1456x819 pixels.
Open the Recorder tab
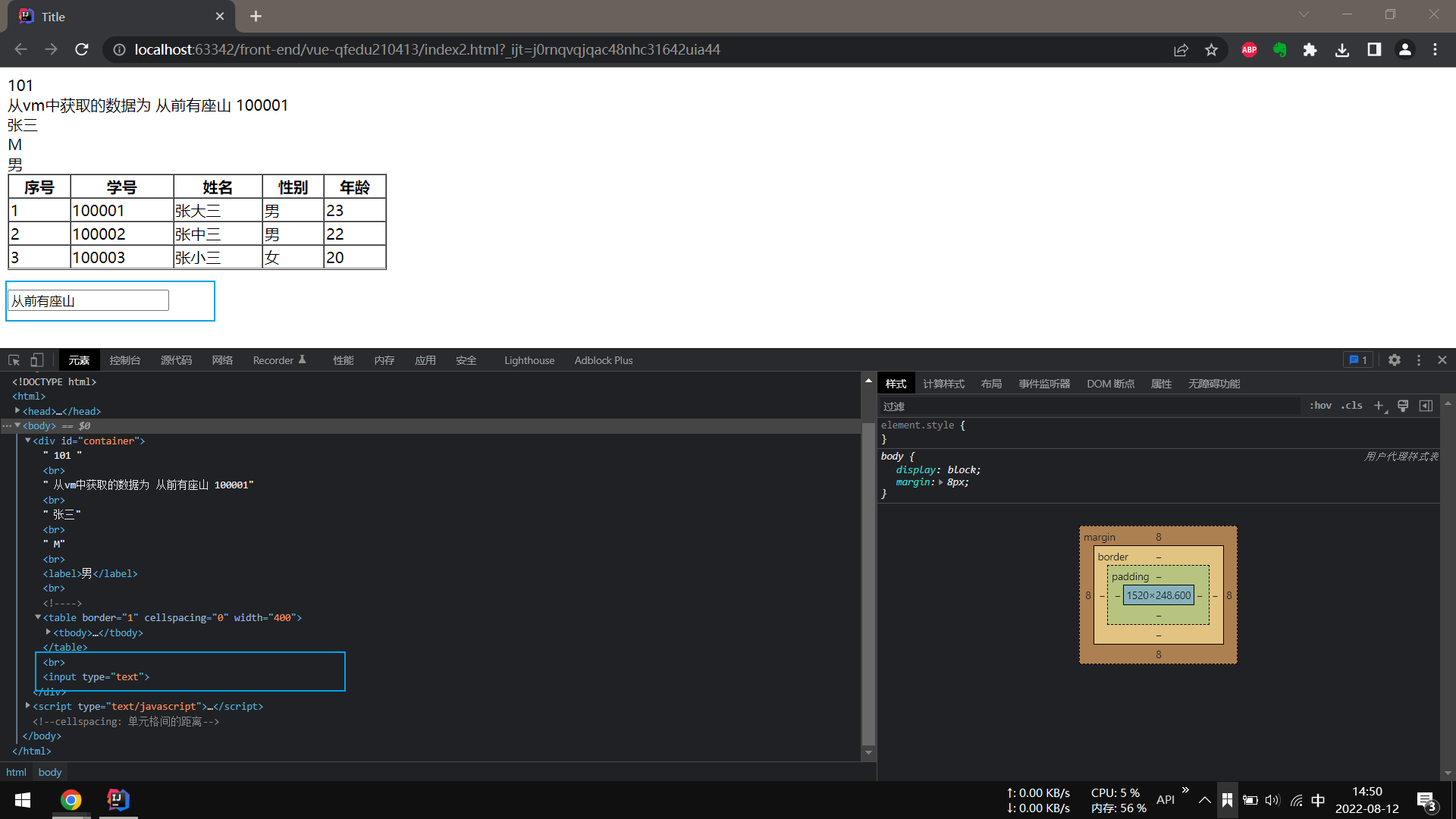click(x=279, y=360)
